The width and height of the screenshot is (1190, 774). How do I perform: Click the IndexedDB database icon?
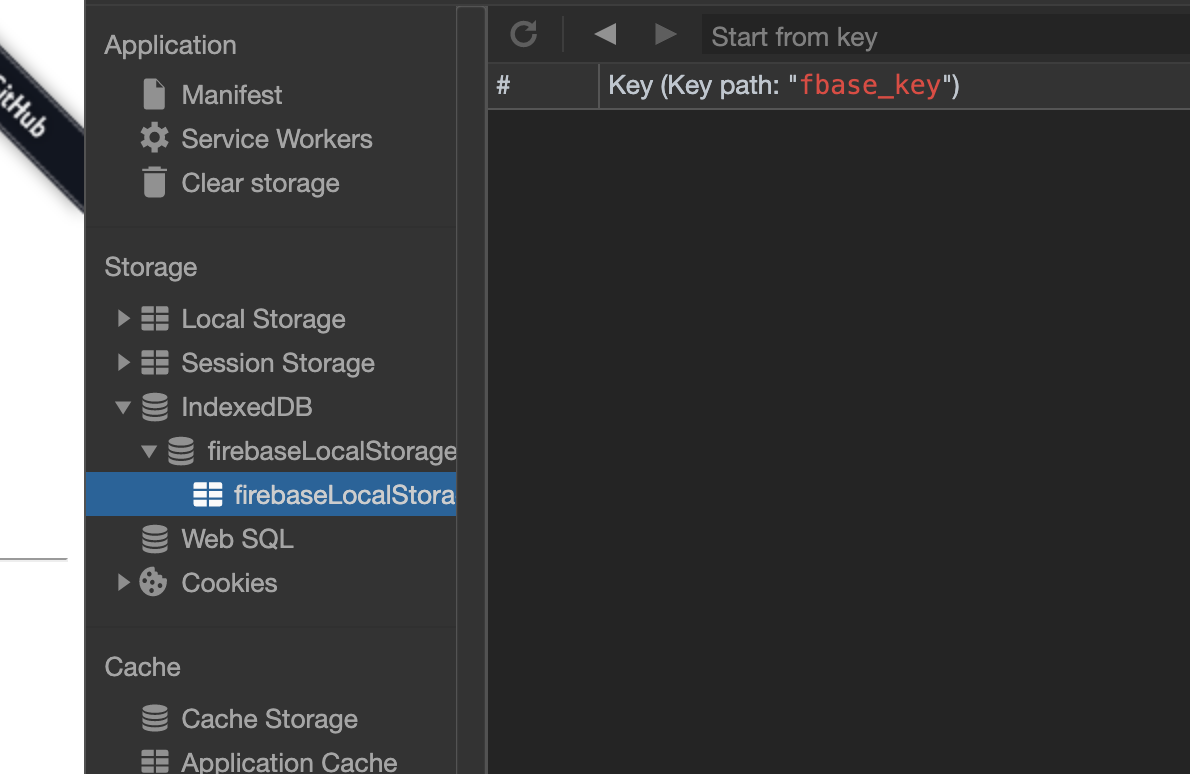[x=155, y=407]
